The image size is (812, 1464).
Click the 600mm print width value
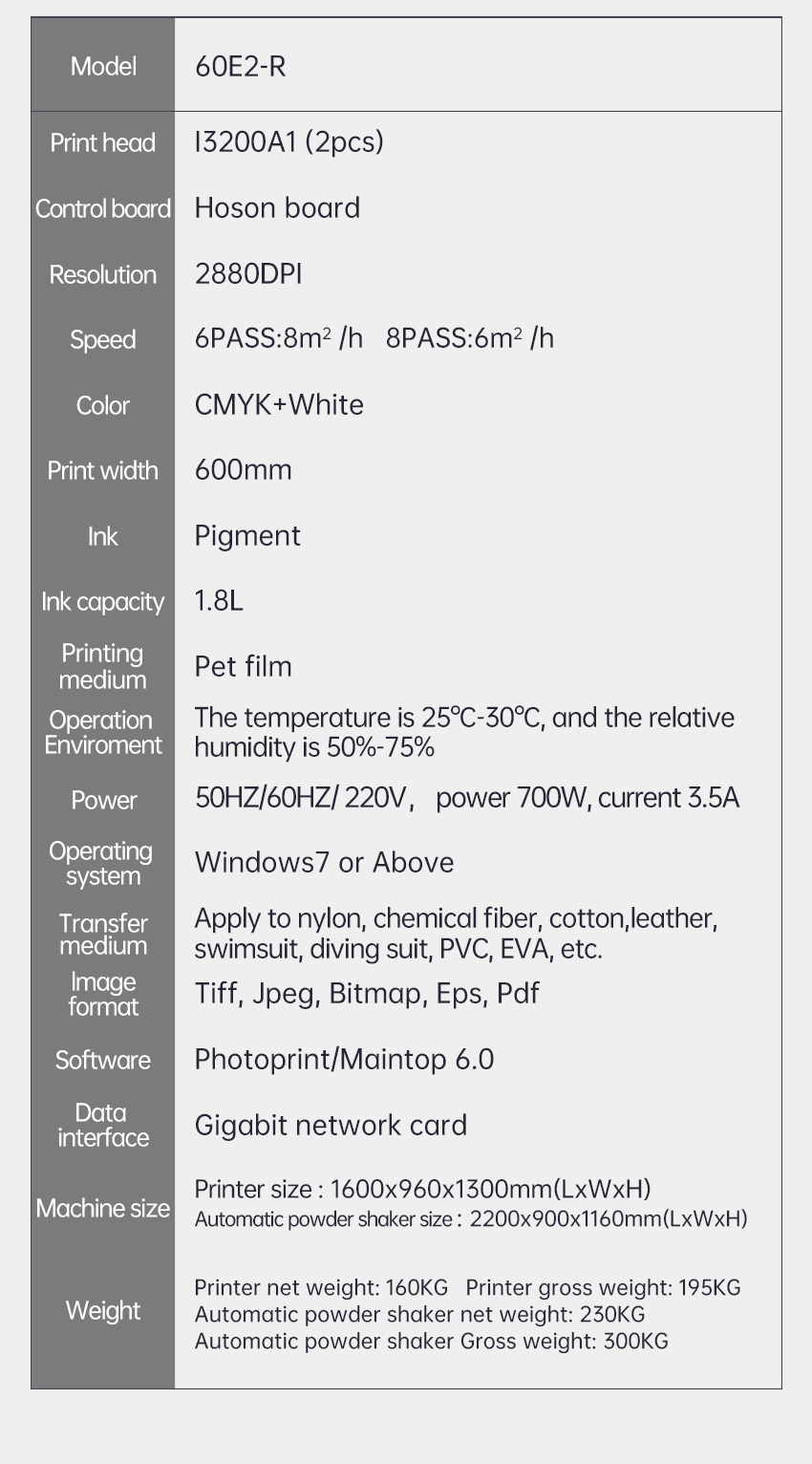(x=243, y=469)
